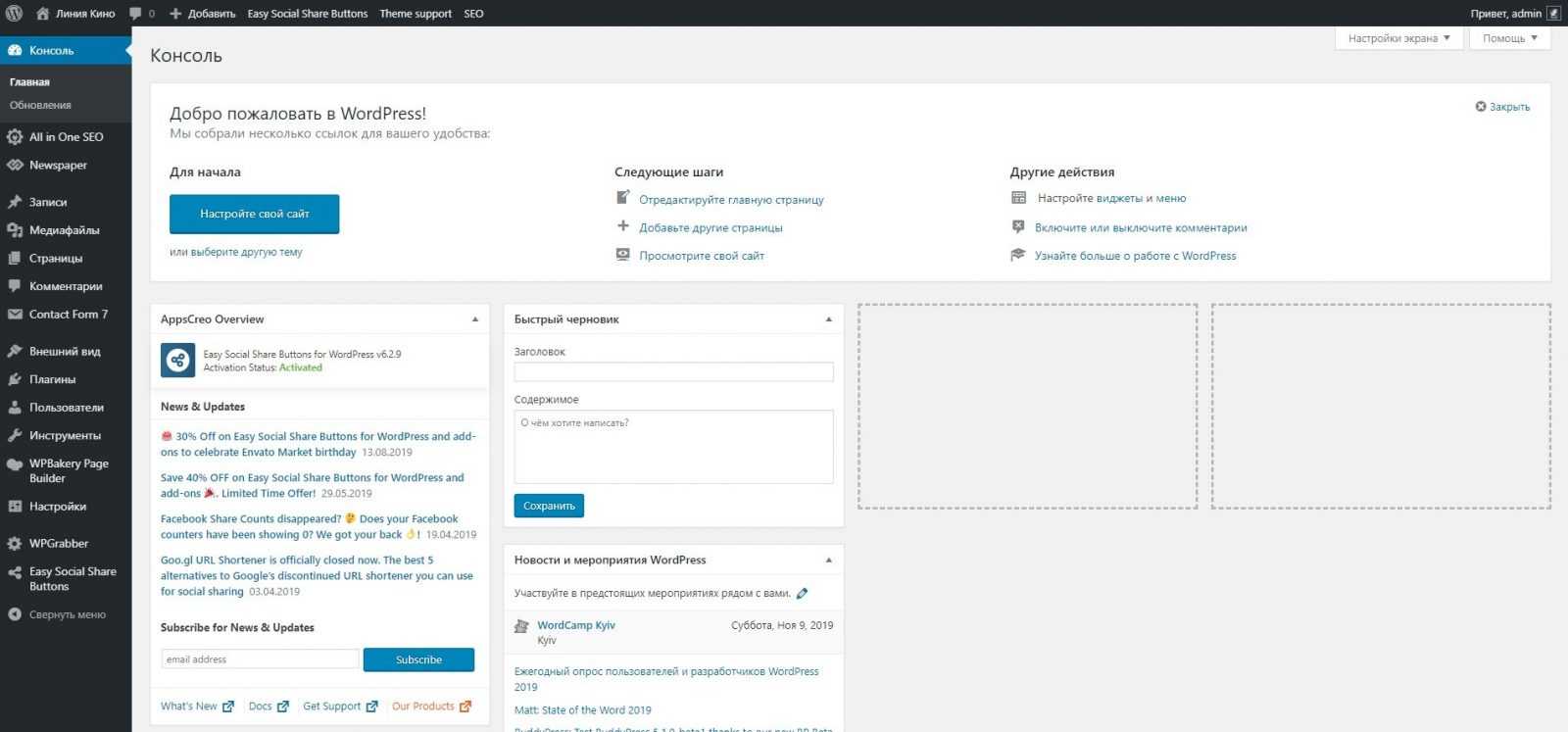This screenshot has height=732, width=1568.
Task: Open the выберите другую тему link
Action: coord(246,252)
